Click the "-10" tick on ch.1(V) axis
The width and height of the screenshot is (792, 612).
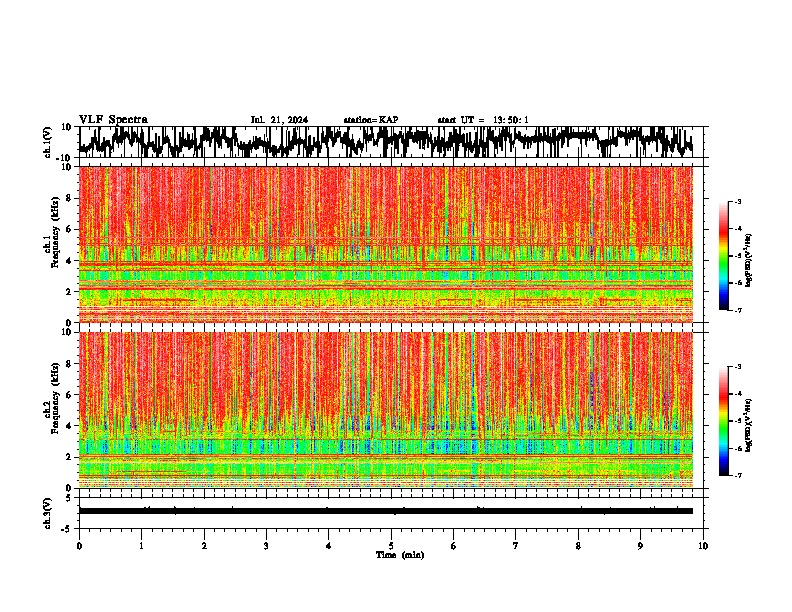coord(65,158)
